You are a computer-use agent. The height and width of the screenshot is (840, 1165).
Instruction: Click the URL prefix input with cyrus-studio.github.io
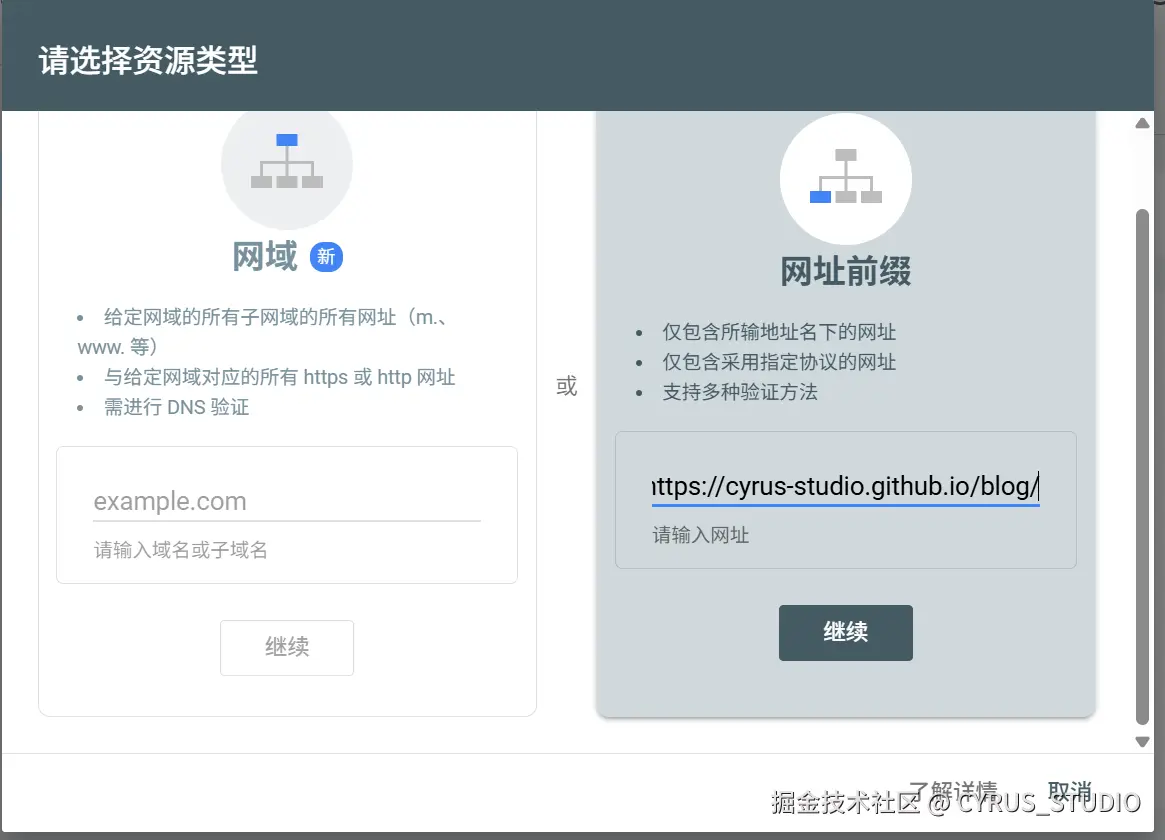(x=846, y=486)
